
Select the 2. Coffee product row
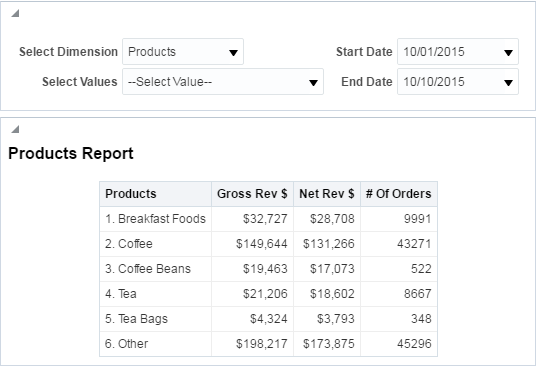click(268, 244)
